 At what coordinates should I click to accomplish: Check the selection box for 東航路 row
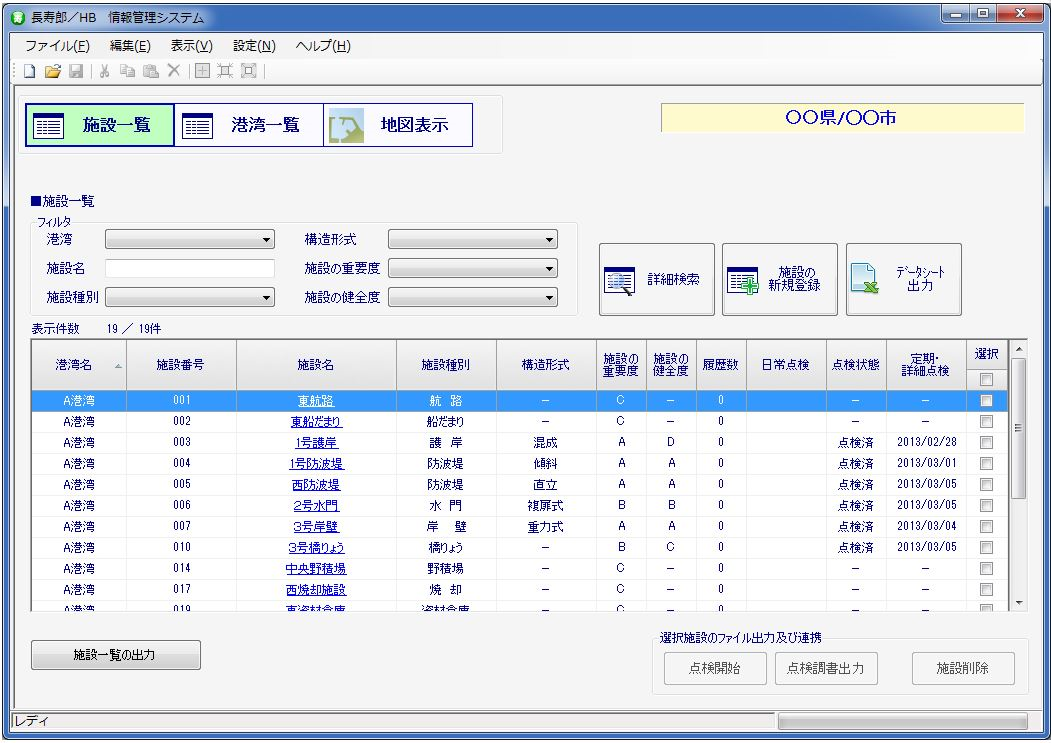[x=986, y=401]
